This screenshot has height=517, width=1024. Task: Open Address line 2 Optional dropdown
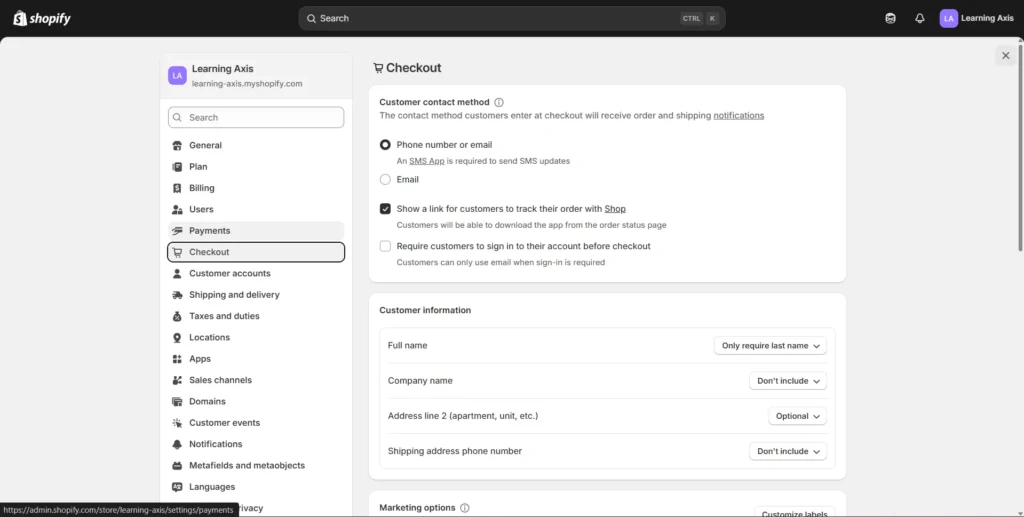[797, 416]
